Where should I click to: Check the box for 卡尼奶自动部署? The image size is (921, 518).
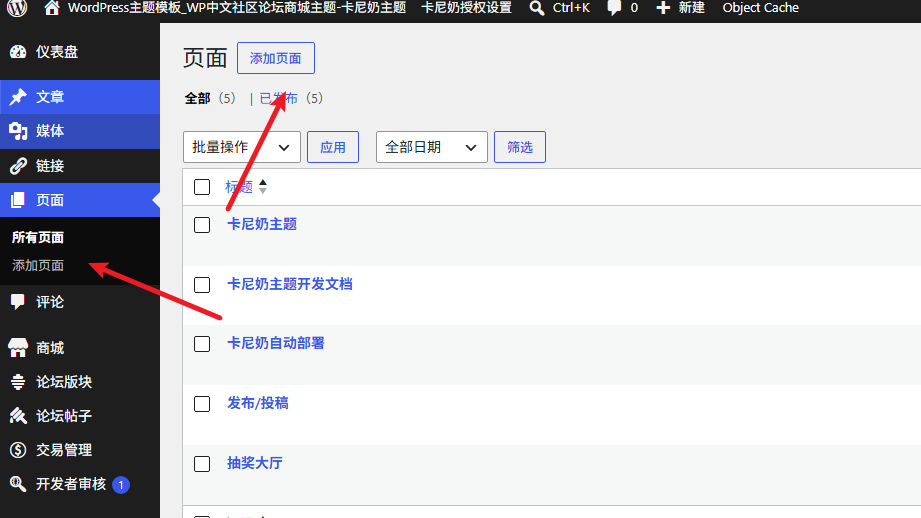click(202, 344)
